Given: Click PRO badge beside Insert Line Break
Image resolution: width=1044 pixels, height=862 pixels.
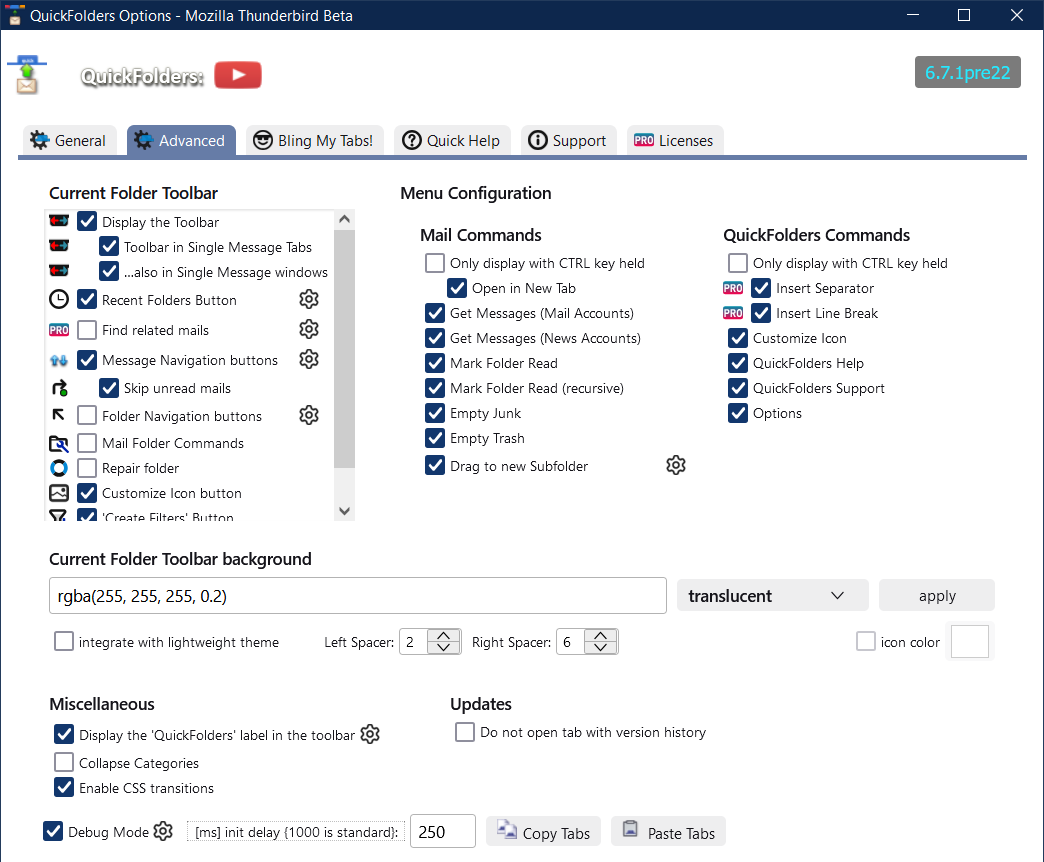Looking at the screenshot, I should point(733,314).
